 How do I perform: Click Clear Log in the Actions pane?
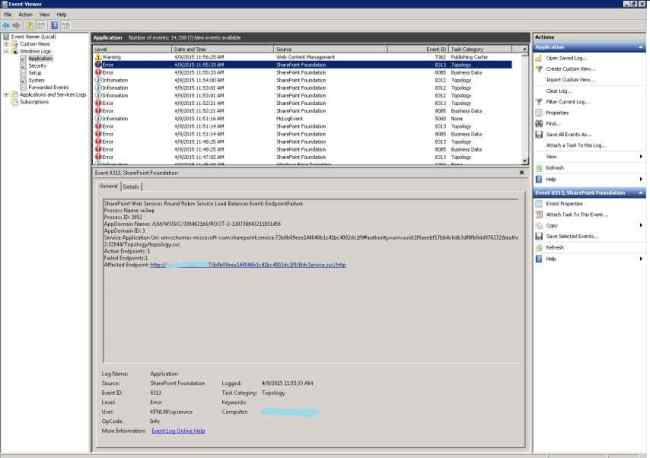[x=558, y=91]
